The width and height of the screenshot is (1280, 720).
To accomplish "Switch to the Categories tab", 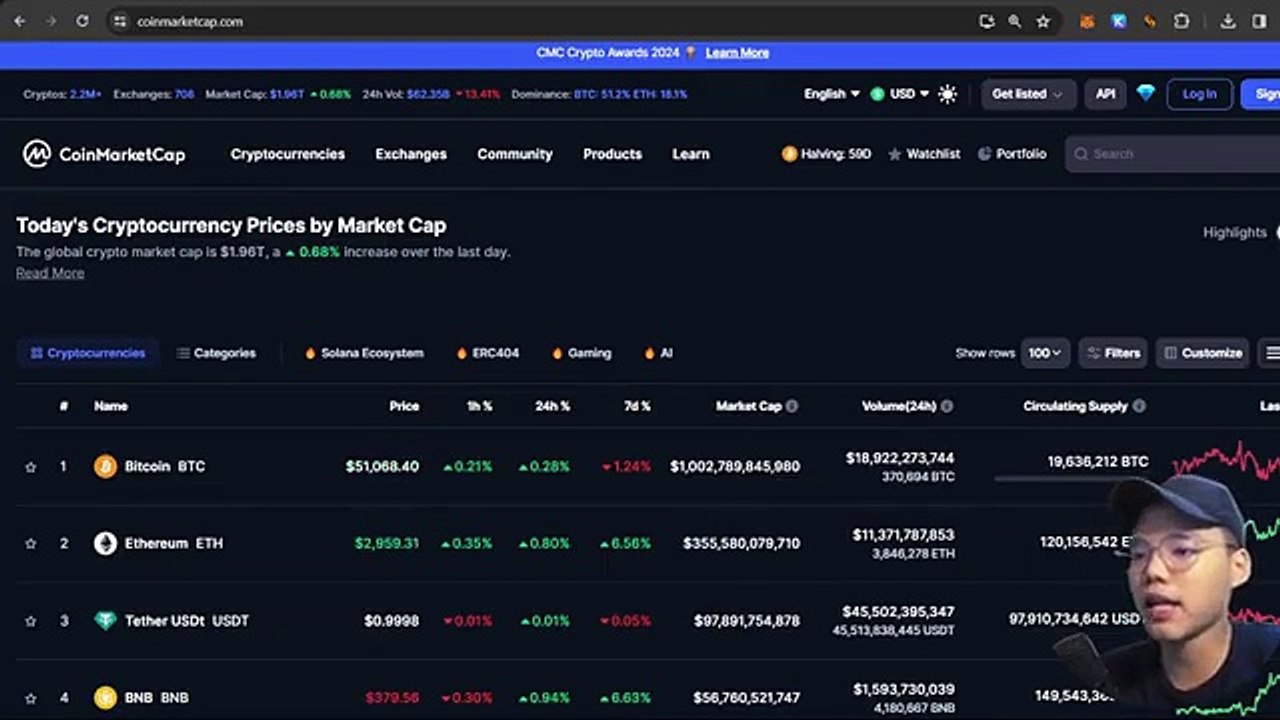I will point(216,353).
